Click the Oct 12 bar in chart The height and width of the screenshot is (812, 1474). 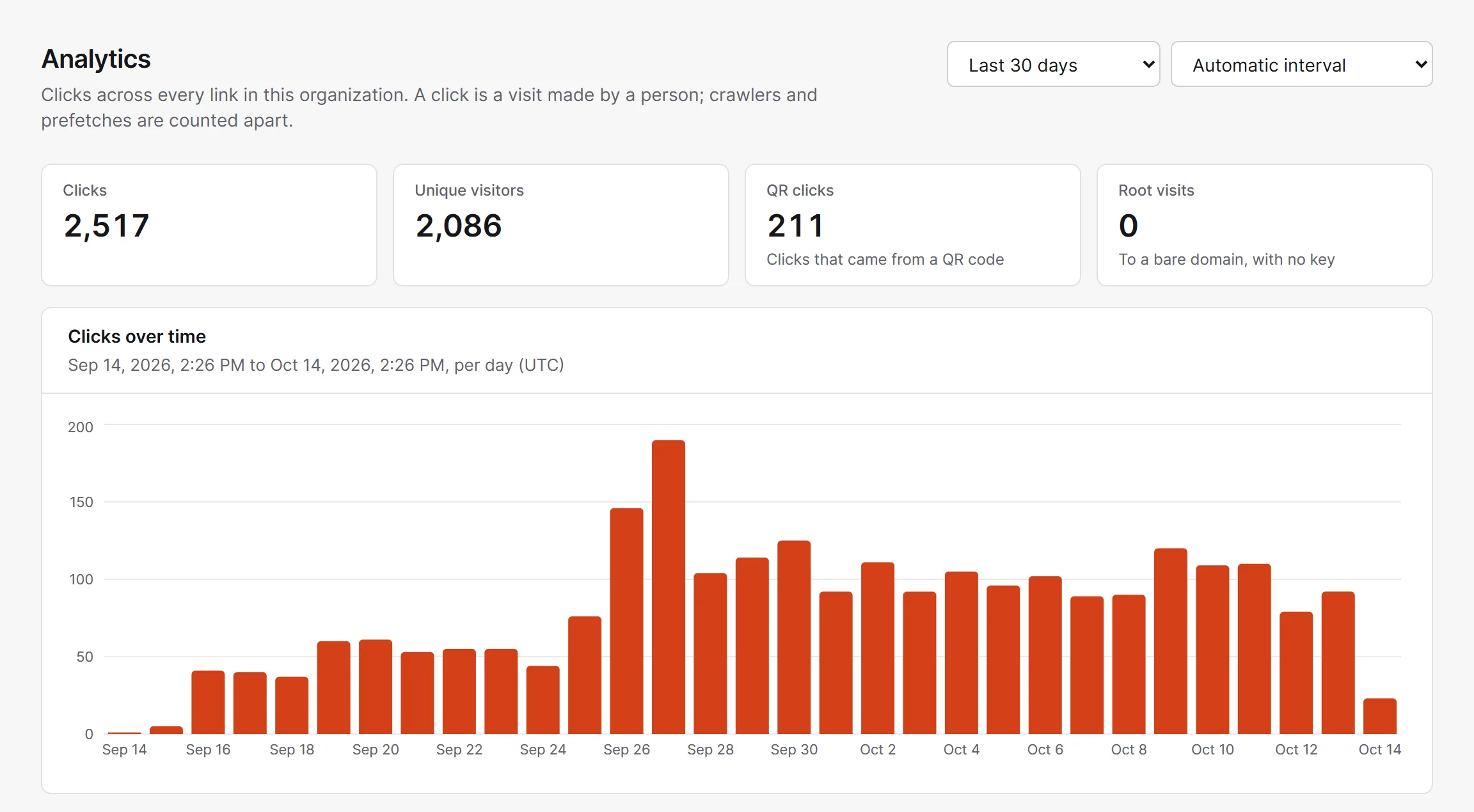[1296, 673]
